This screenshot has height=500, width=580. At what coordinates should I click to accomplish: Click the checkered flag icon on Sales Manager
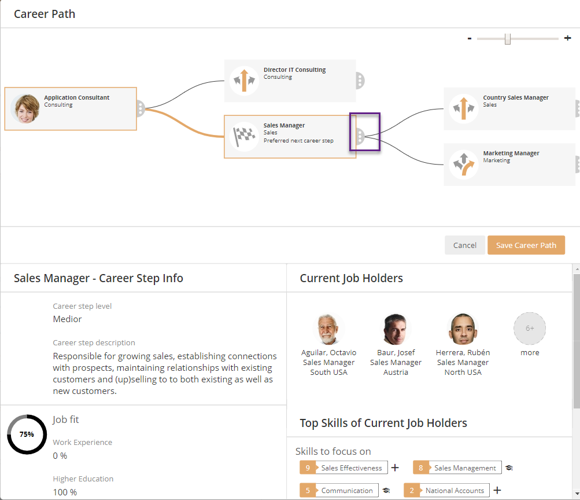[x=244, y=136]
